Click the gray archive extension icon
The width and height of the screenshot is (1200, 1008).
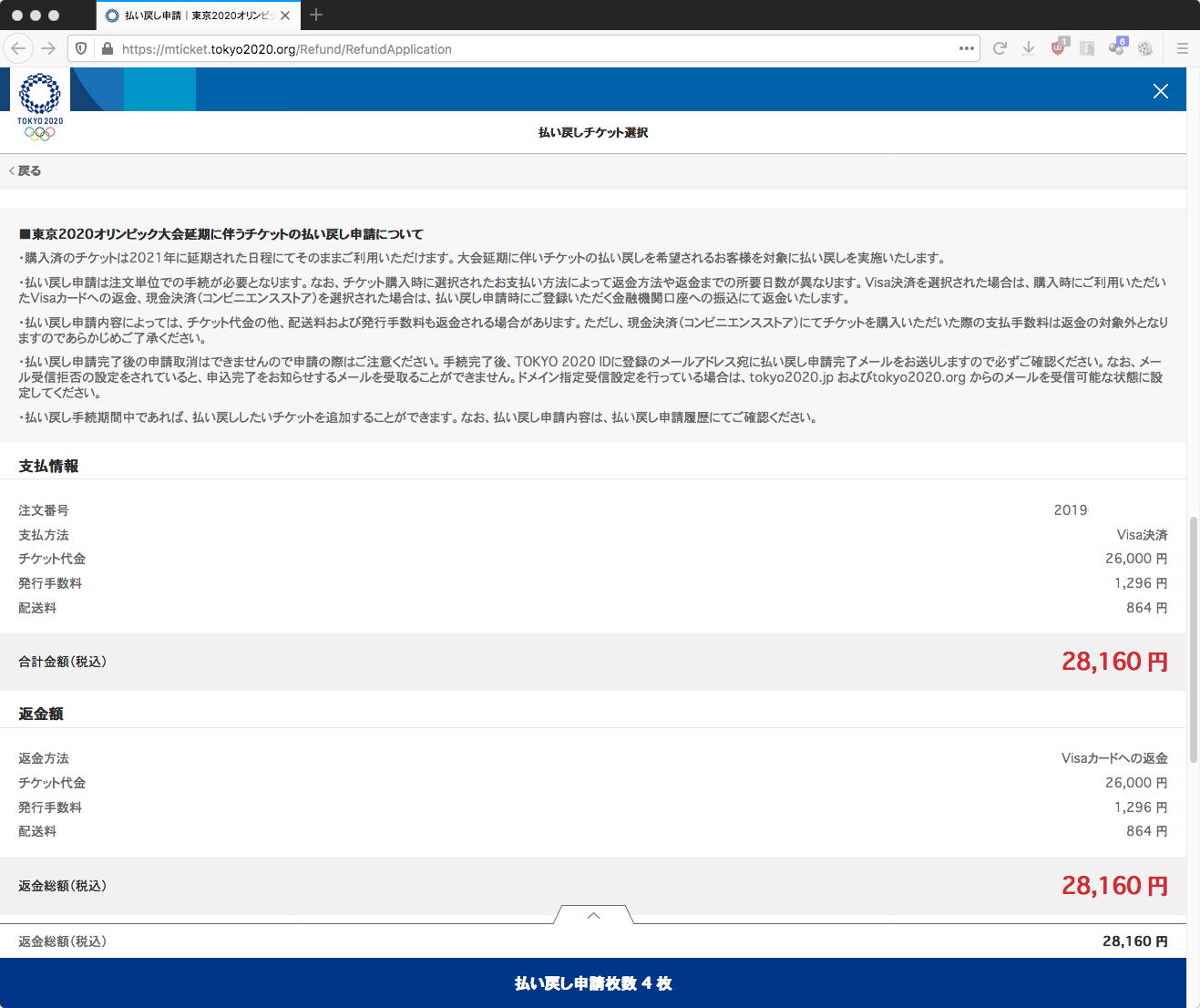tap(1087, 48)
